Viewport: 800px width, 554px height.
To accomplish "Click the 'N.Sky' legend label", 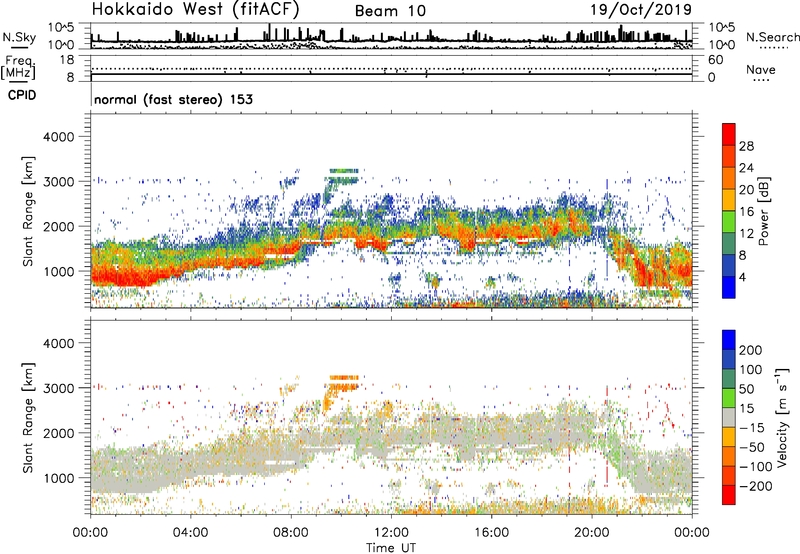I will [19, 37].
